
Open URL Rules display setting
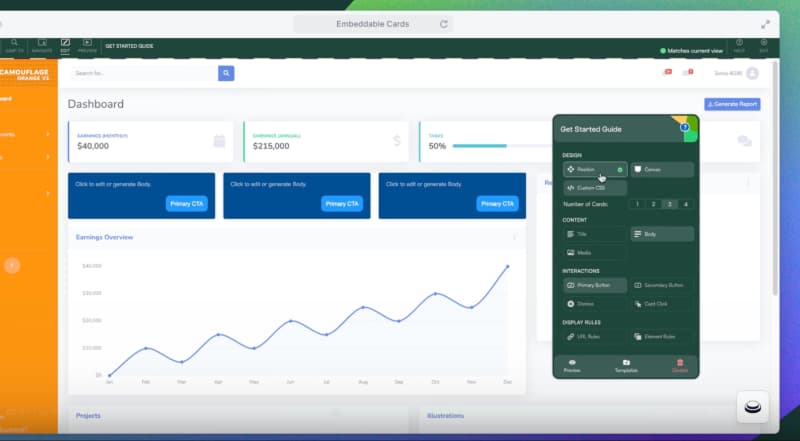point(595,337)
